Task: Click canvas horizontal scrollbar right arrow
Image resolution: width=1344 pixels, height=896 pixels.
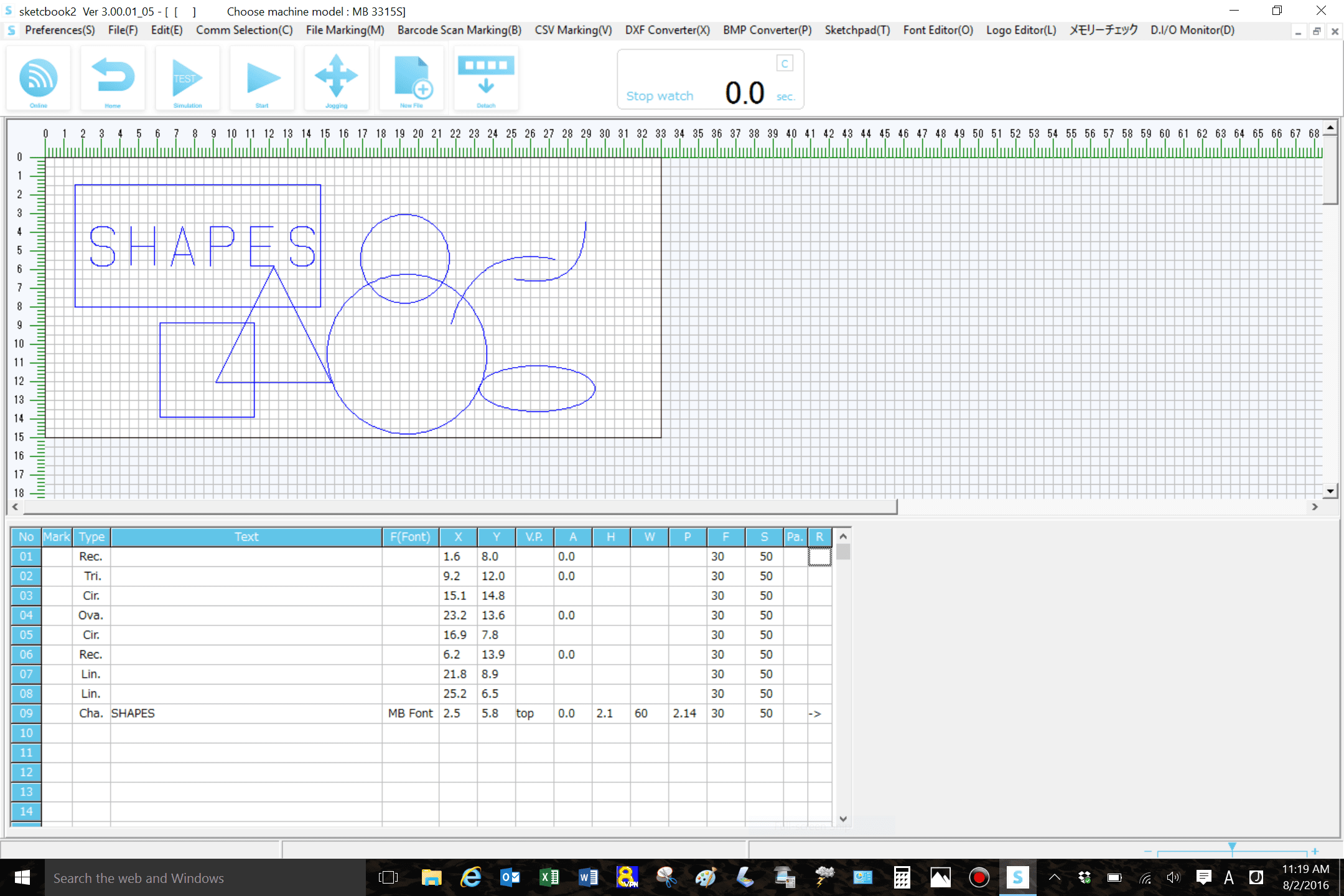Action: [1315, 506]
